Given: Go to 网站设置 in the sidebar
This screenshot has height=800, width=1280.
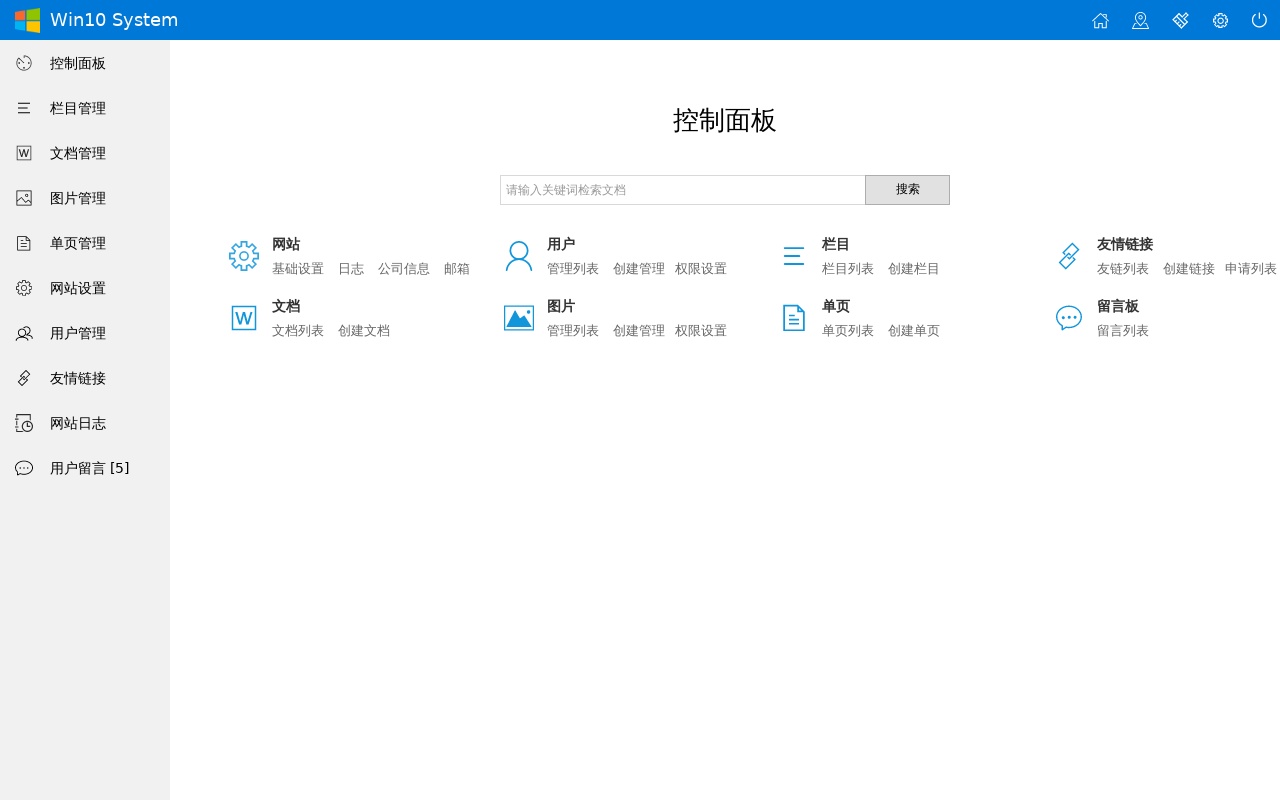Looking at the screenshot, I should coord(78,288).
